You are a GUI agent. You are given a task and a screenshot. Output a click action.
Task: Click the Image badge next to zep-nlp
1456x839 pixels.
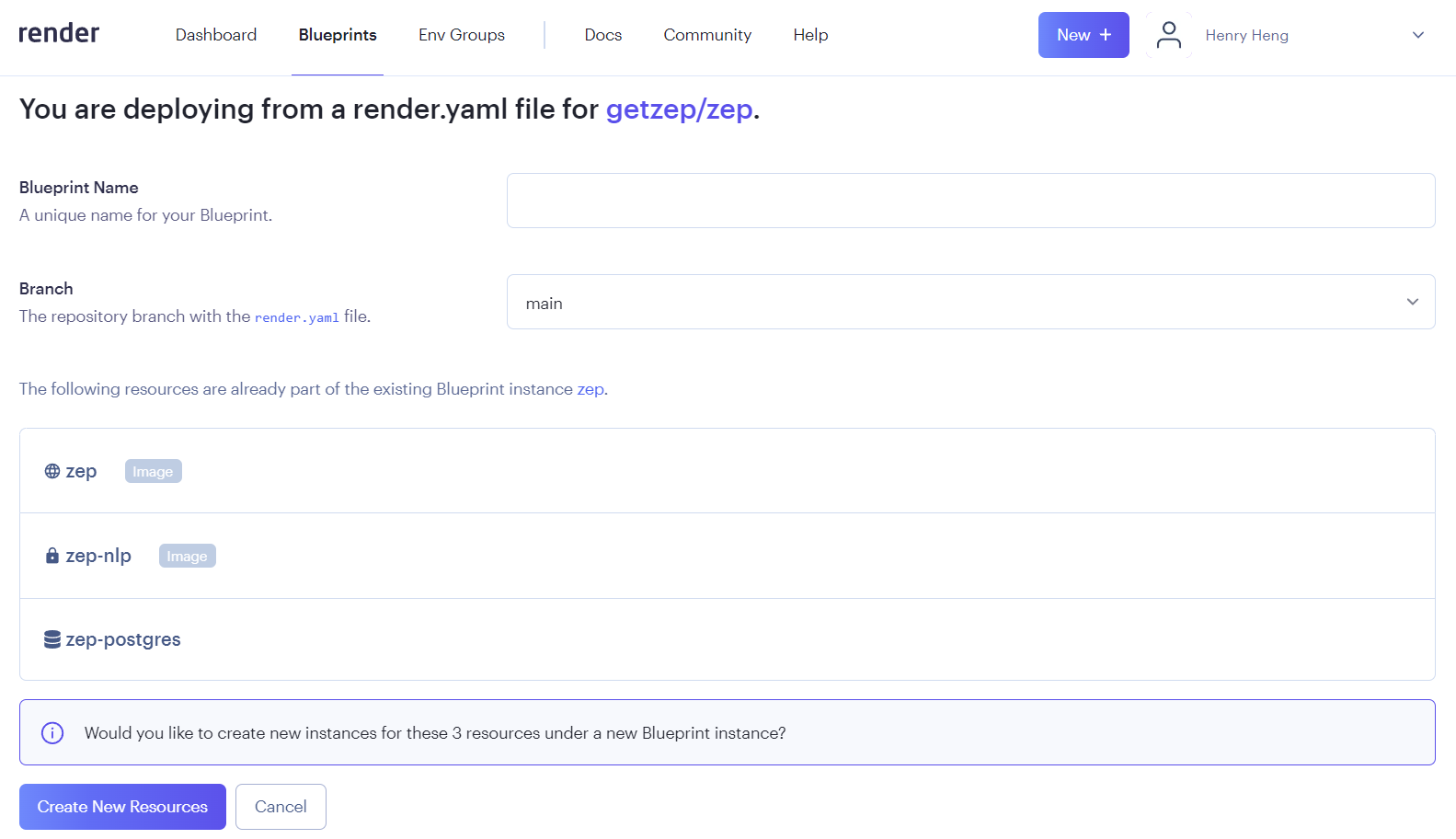[187, 556]
